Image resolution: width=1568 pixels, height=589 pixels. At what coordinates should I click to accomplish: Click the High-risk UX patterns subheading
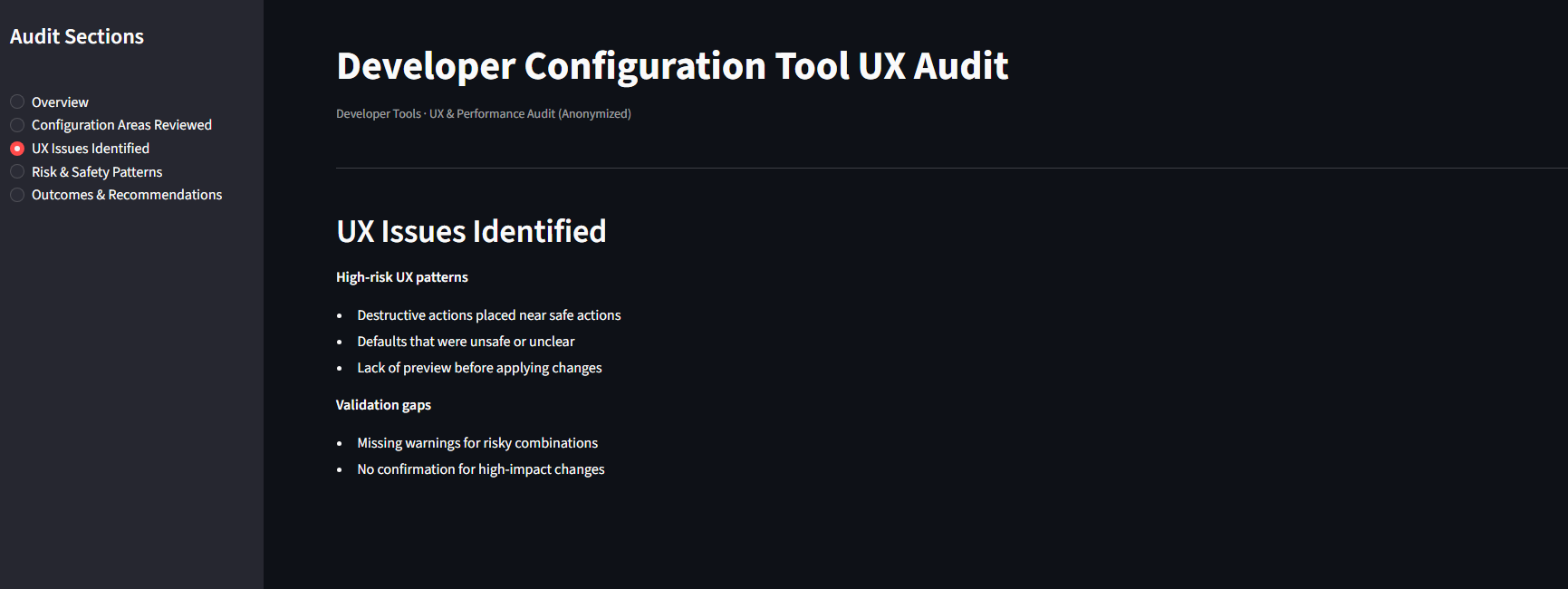click(x=402, y=277)
